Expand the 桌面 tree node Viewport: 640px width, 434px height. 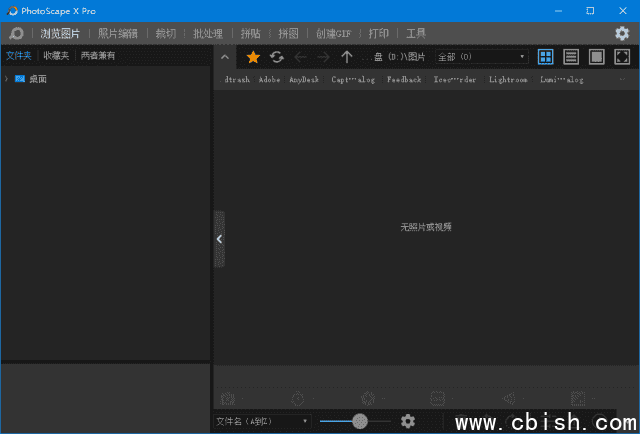(7, 79)
